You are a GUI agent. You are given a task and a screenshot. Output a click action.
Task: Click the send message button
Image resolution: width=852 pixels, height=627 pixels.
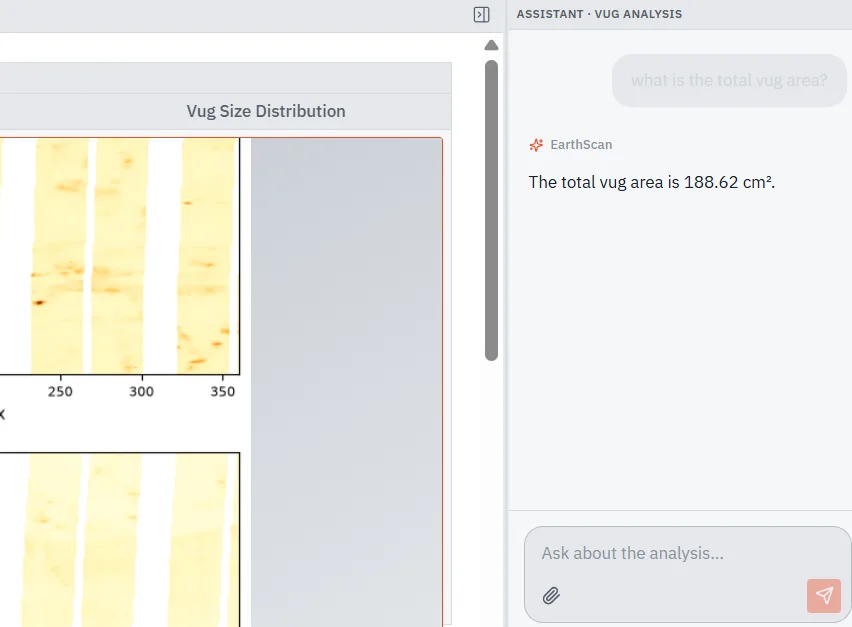[x=824, y=595]
